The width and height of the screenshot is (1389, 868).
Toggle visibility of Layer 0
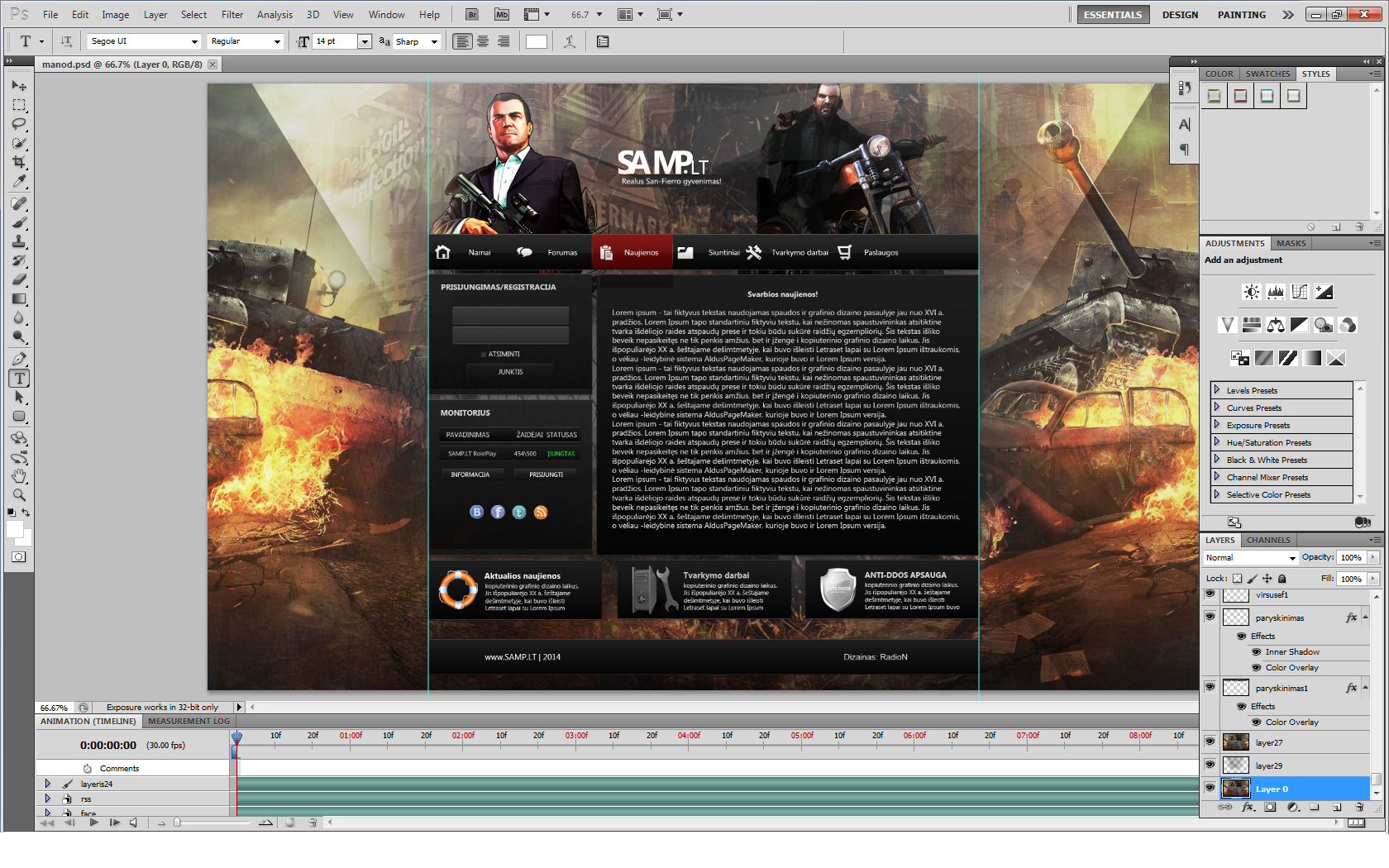(1210, 788)
